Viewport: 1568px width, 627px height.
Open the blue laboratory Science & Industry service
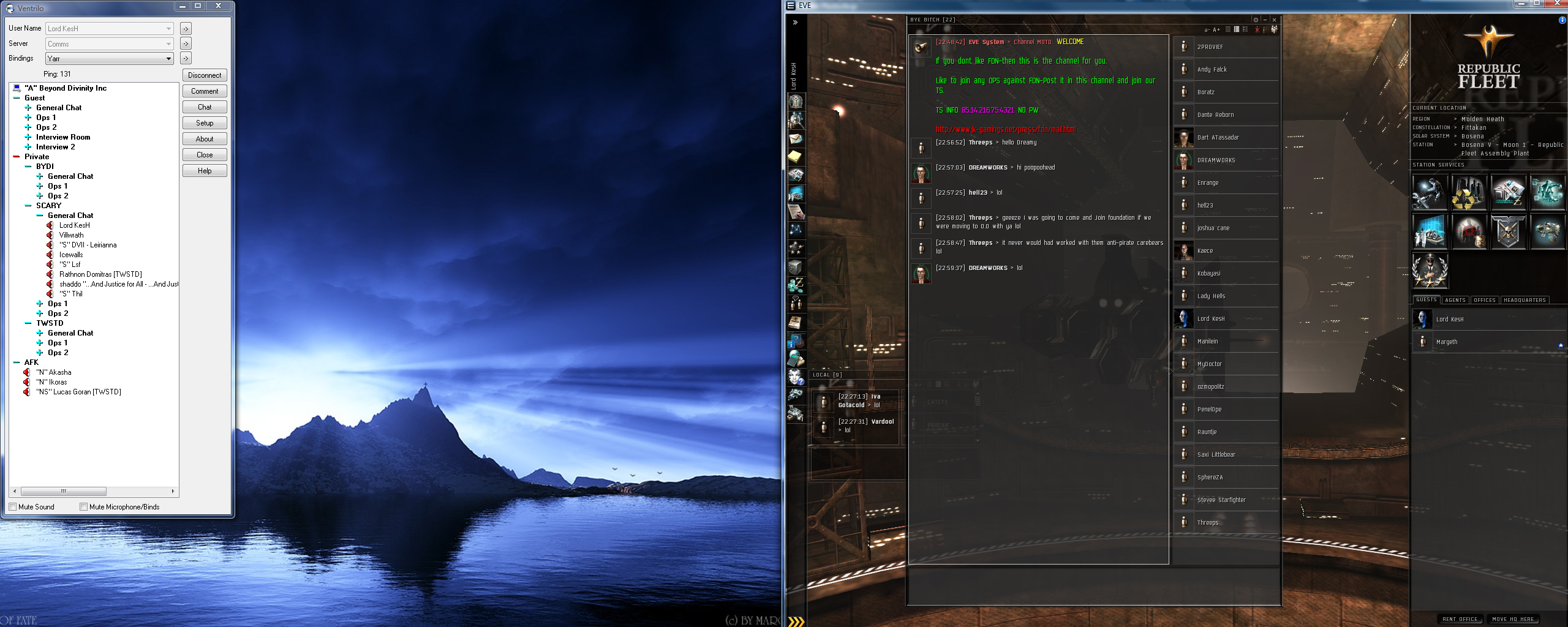pyautogui.click(x=1430, y=231)
